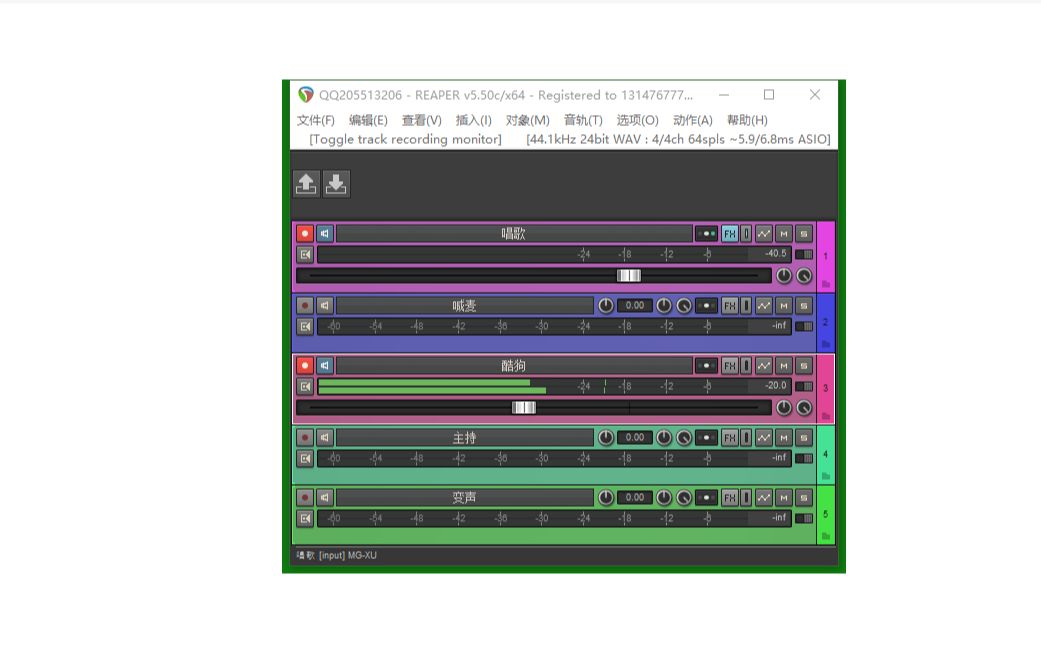This screenshot has height=650, width=1041.
Task: Adjust the volume fader on 唱歌 track
Action: pos(628,276)
